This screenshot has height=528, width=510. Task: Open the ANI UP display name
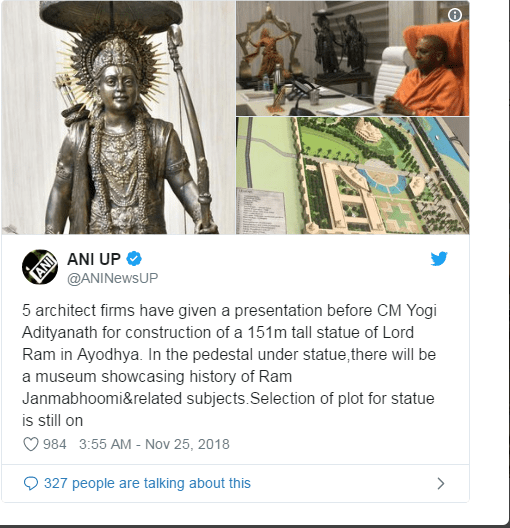pos(94,259)
